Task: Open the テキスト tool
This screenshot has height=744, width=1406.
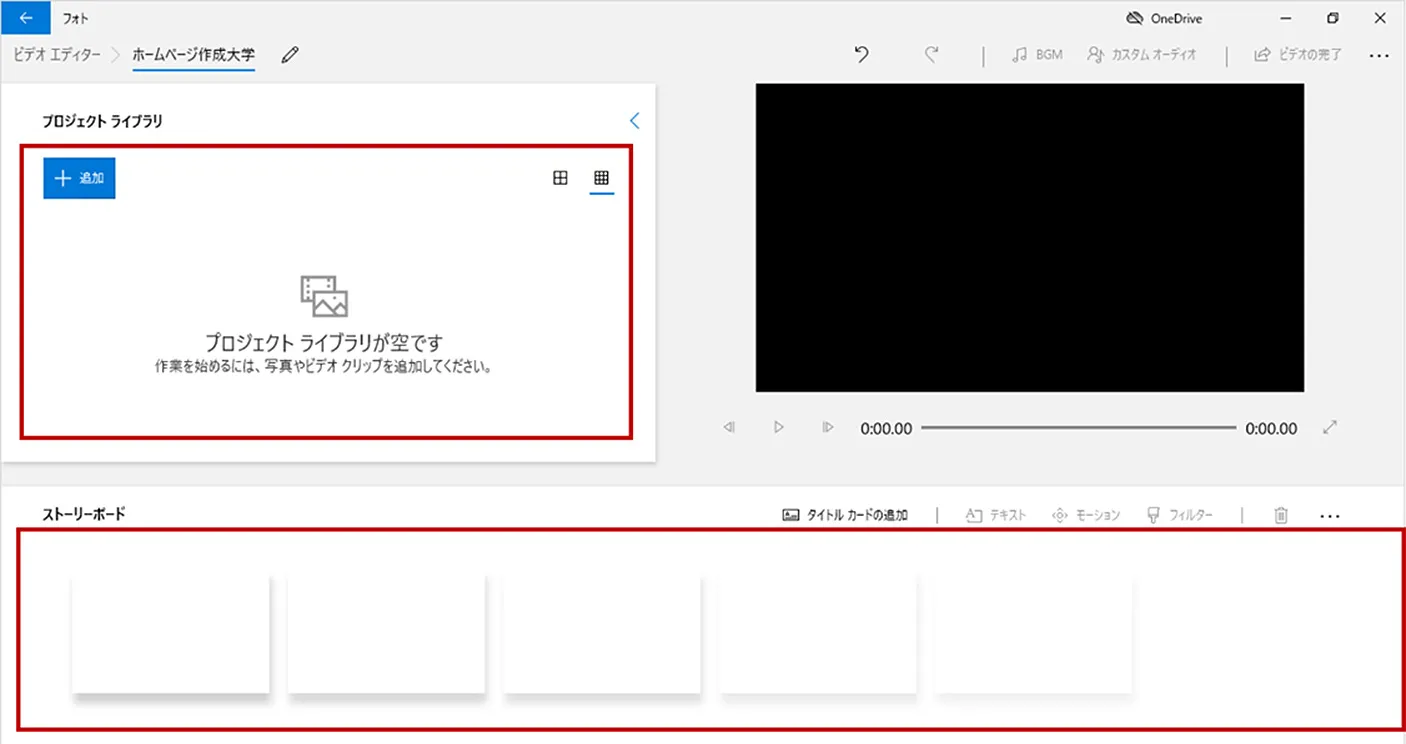Action: click(x=995, y=515)
